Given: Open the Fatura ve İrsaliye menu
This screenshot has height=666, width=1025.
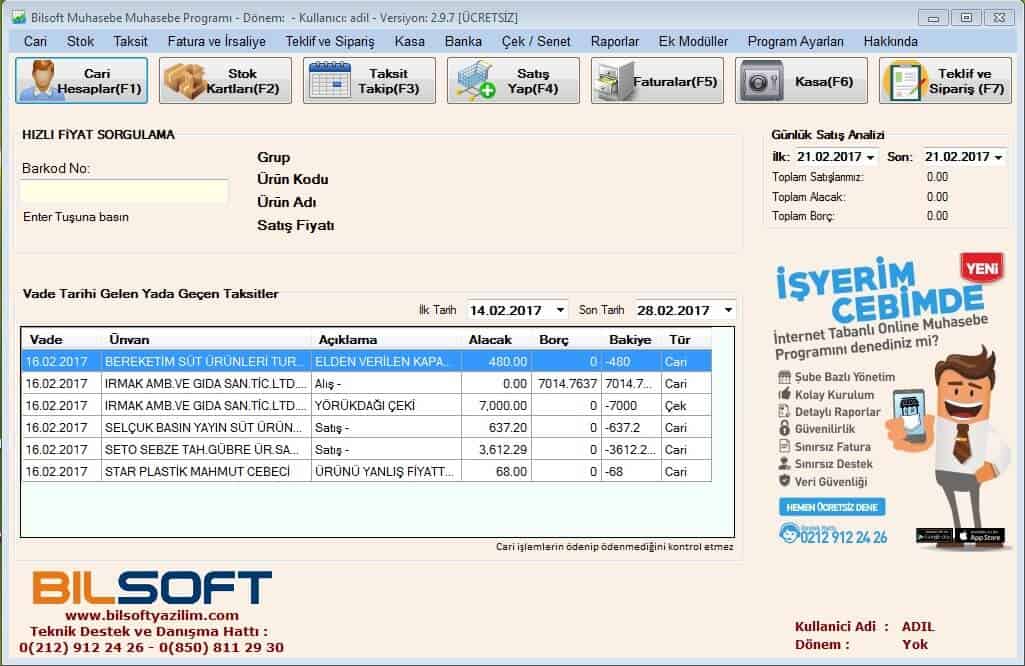Looking at the screenshot, I should point(216,41).
